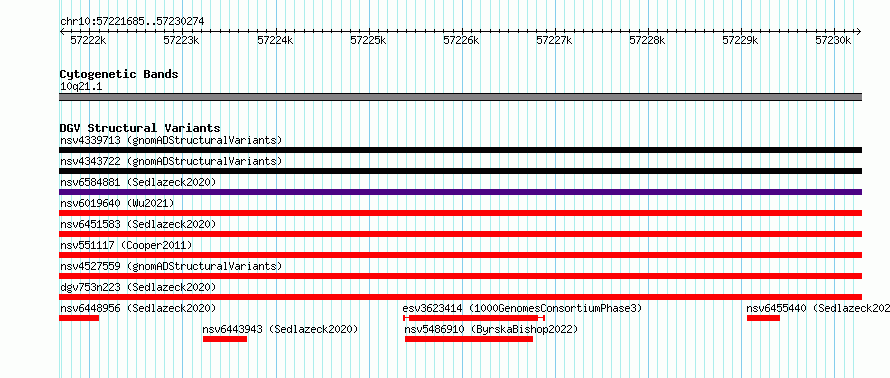
Task: Open variant label nsv6448956 (Sedlazeck2020)
Action: [138, 308]
